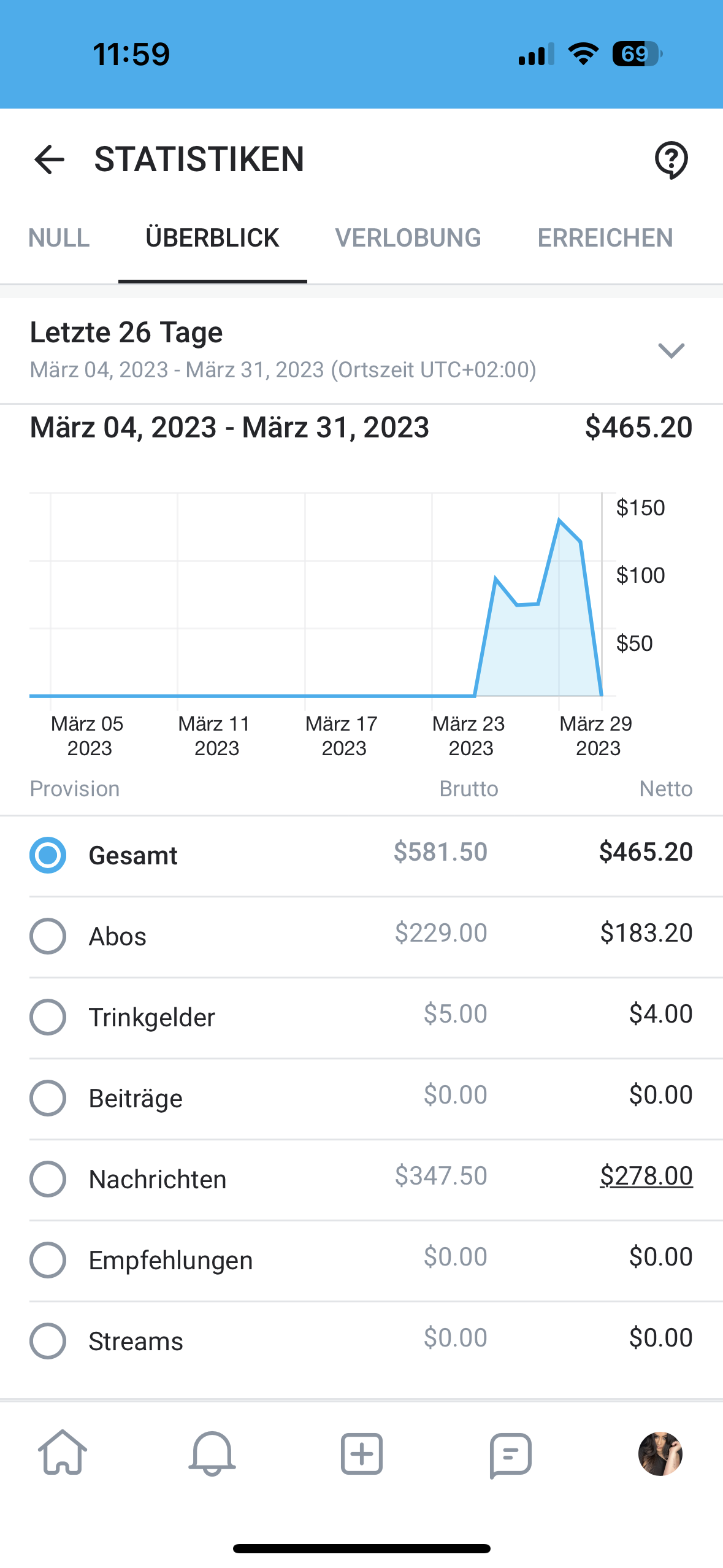This screenshot has height=1568, width=723.
Task: Open the messages chat icon
Action: click(x=511, y=1454)
